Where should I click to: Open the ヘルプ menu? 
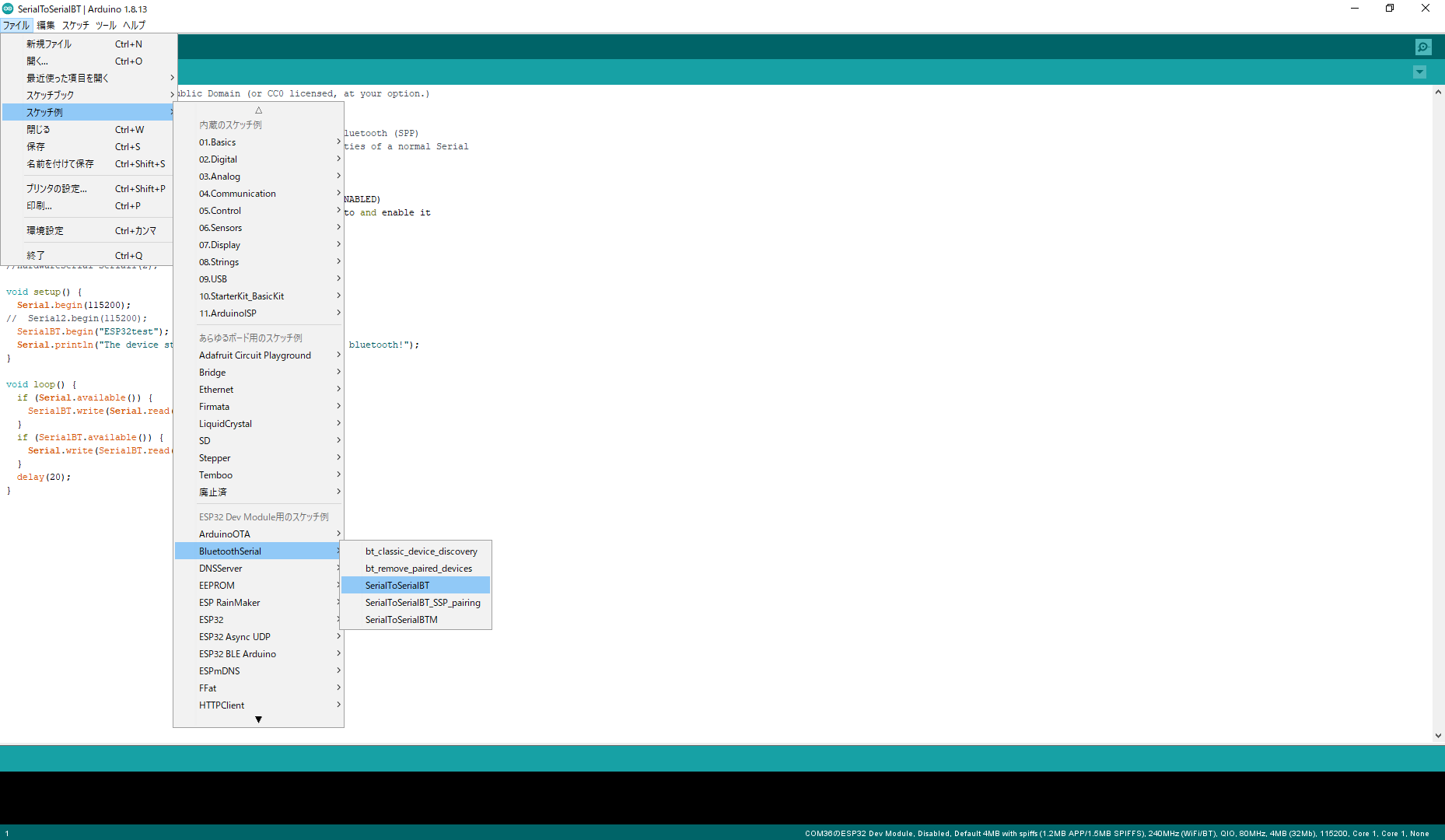pos(134,25)
